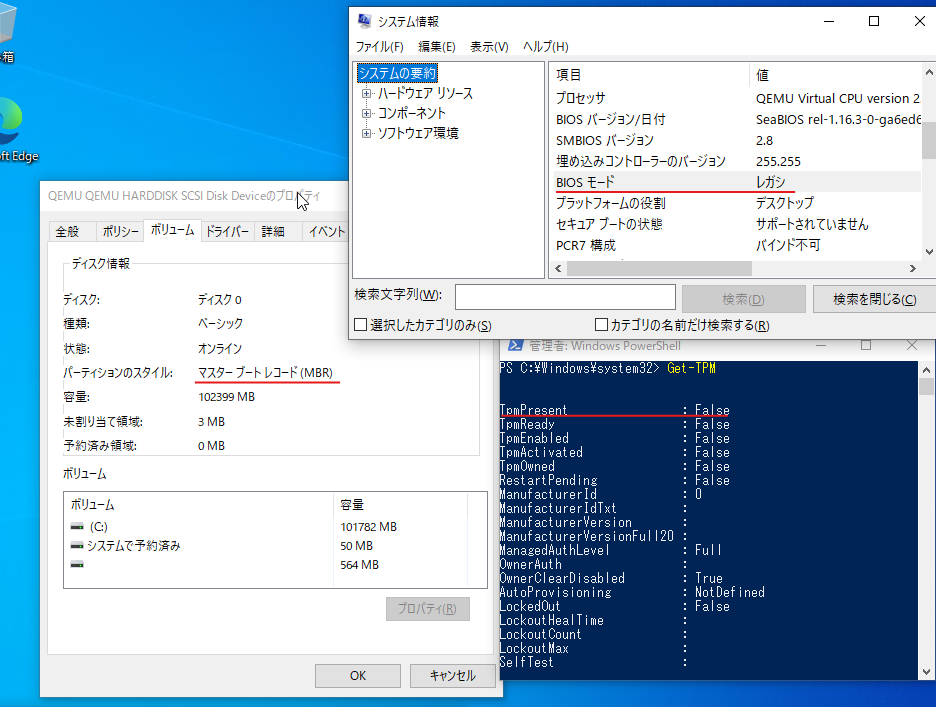Select システムの要約 in the tree
This screenshot has height=707, width=936.
(398, 73)
